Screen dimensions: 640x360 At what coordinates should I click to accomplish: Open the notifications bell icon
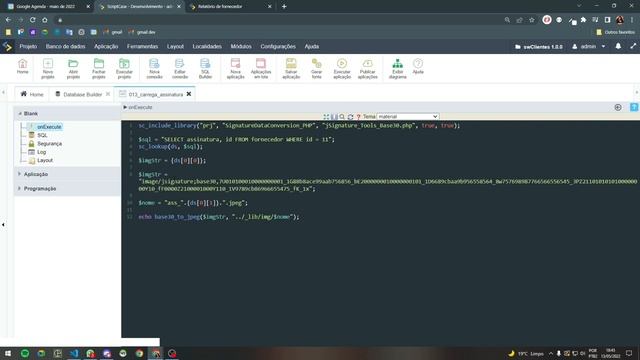click(618, 47)
